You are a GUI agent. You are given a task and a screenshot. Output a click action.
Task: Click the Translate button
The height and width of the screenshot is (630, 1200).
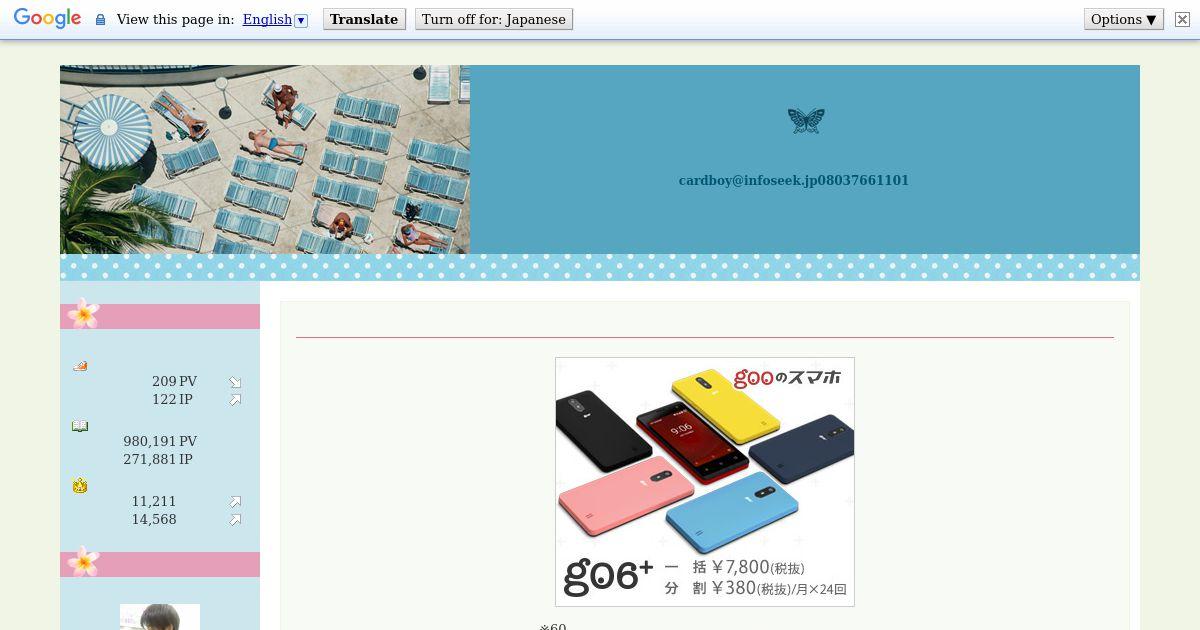(364, 19)
